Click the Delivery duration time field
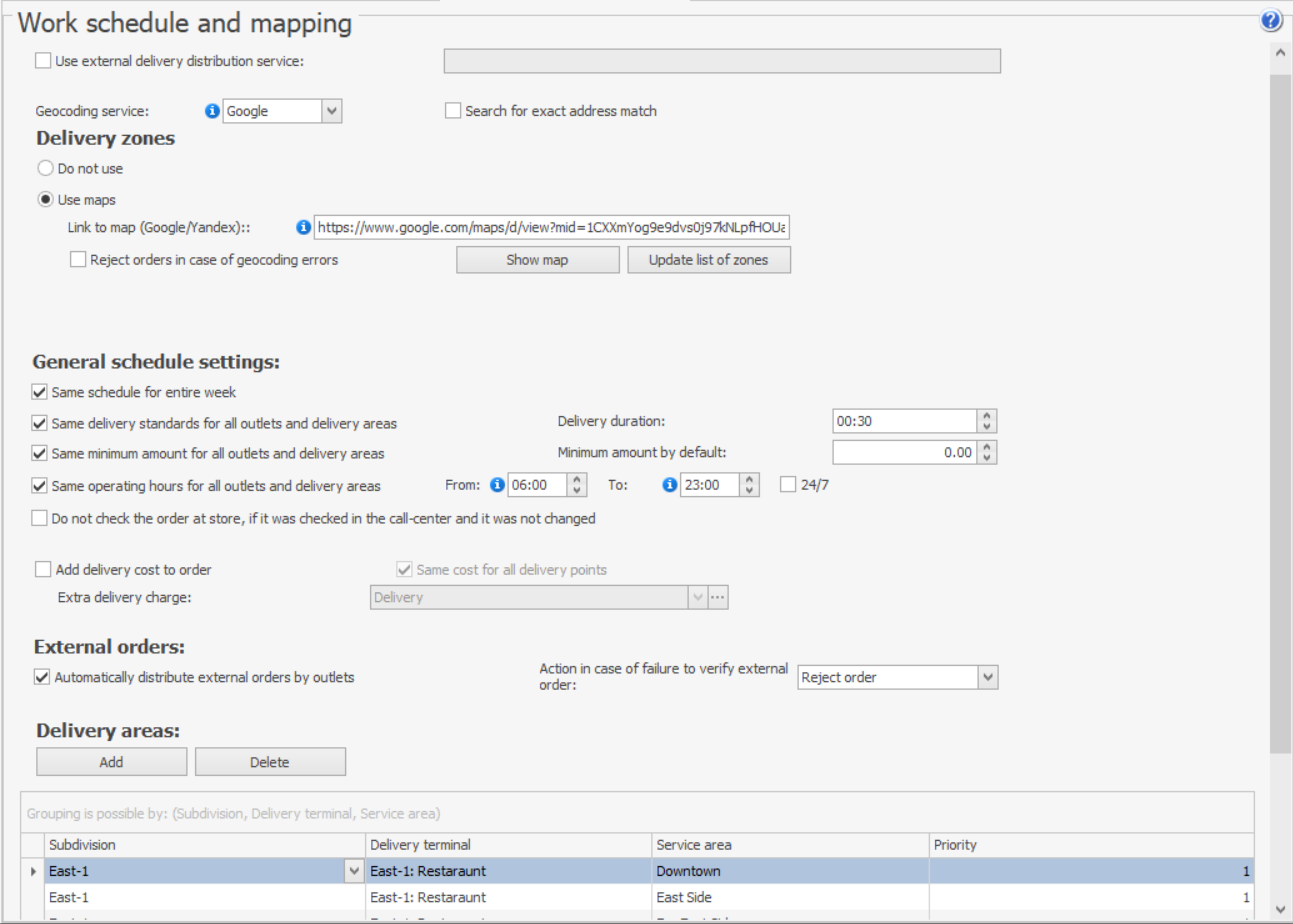 (903, 422)
